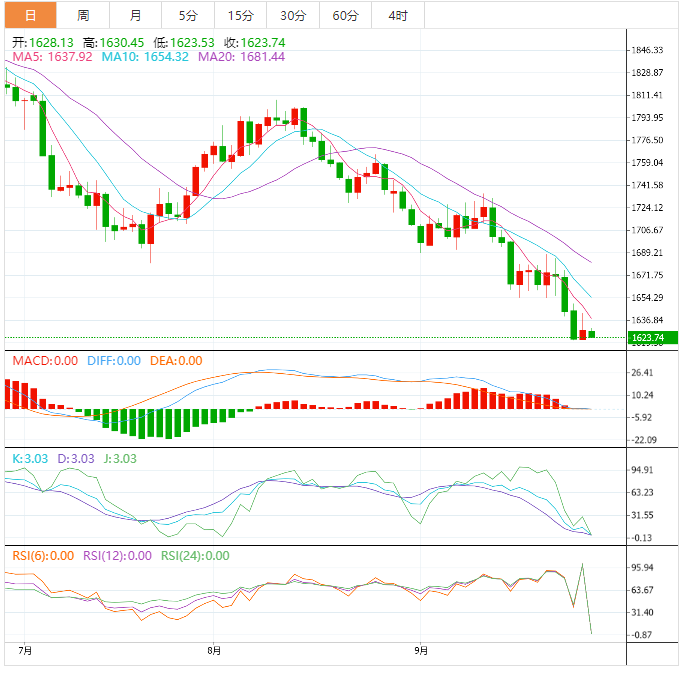Screen dimensions: 686x677
Task: Click the 1846.33 price axis label
Action: coord(647,50)
